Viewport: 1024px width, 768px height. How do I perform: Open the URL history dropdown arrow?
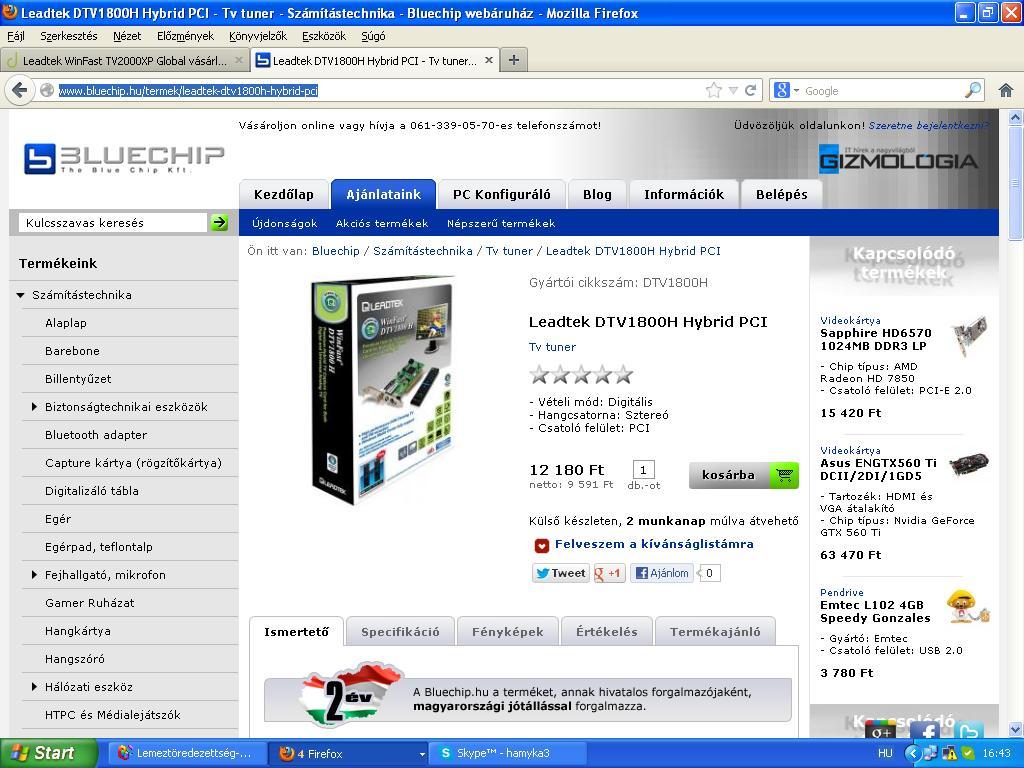(x=733, y=91)
